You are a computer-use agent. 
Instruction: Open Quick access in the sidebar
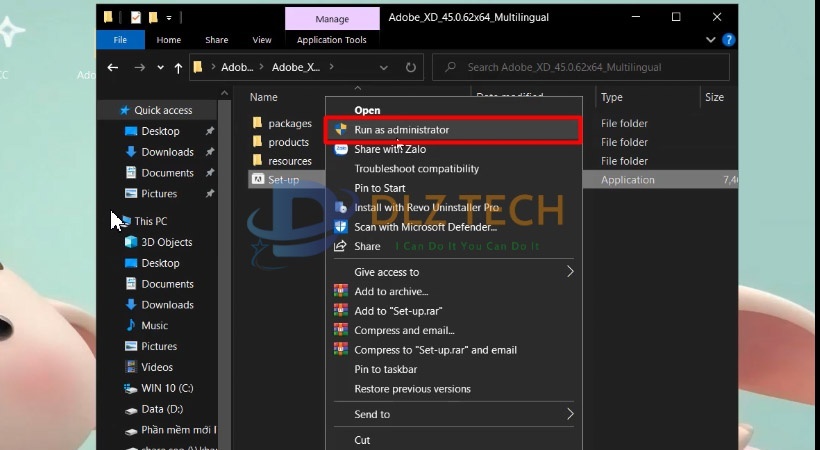163,110
